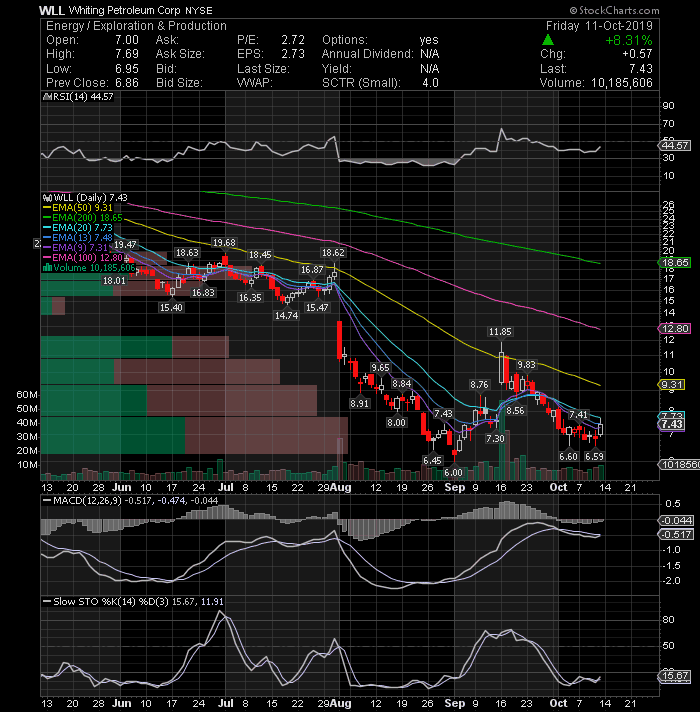Click the 9.83 price label in September
Image resolution: width=700 pixels, height=712 pixels.
527,364
